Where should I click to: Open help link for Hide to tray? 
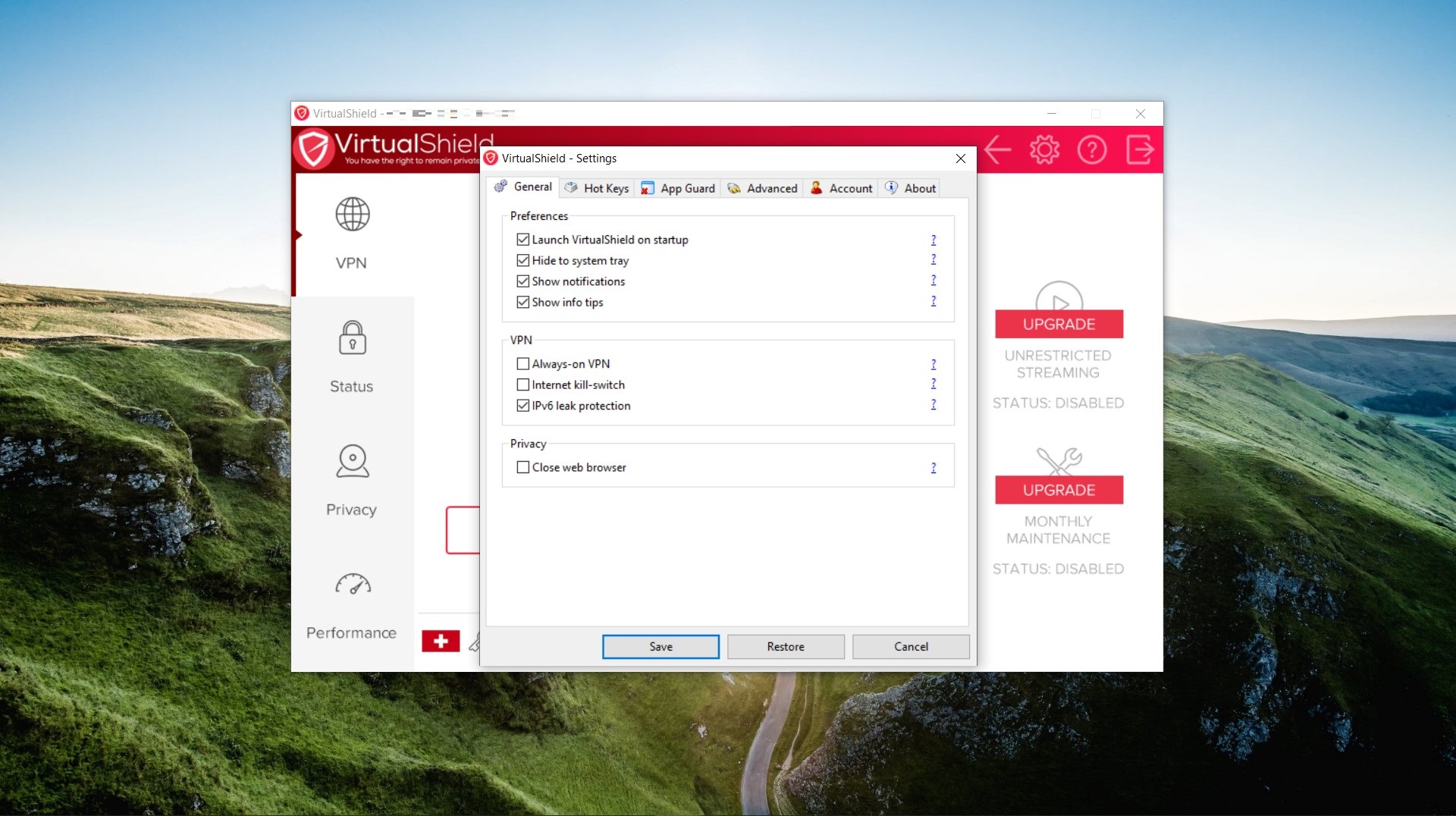pyautogui.click(x=934, y=259)
